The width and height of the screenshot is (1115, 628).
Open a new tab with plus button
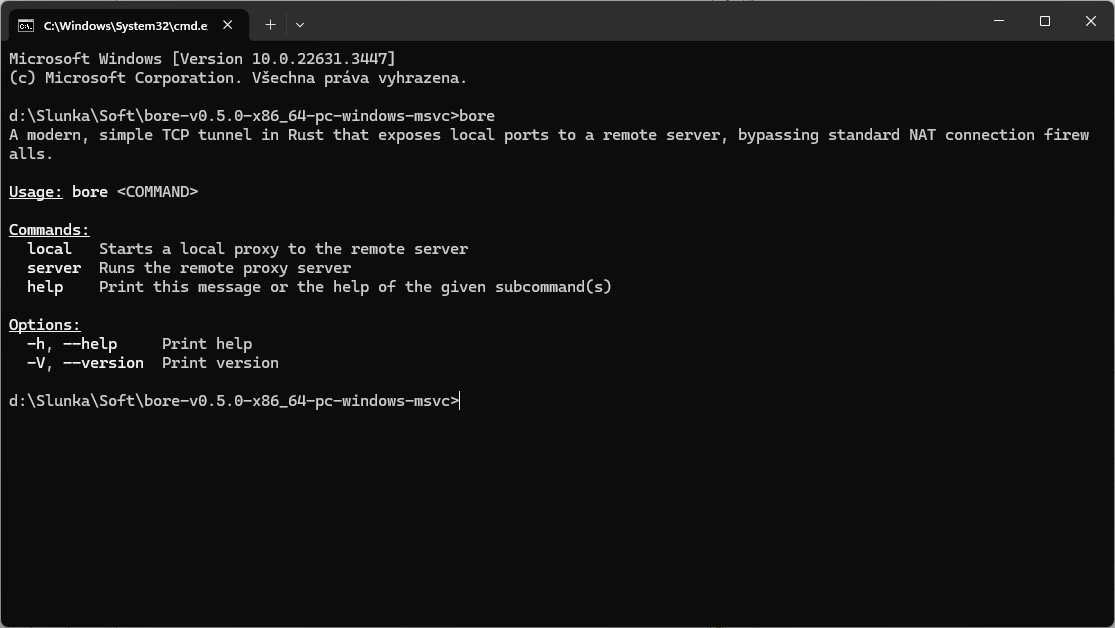pos(270,24)
